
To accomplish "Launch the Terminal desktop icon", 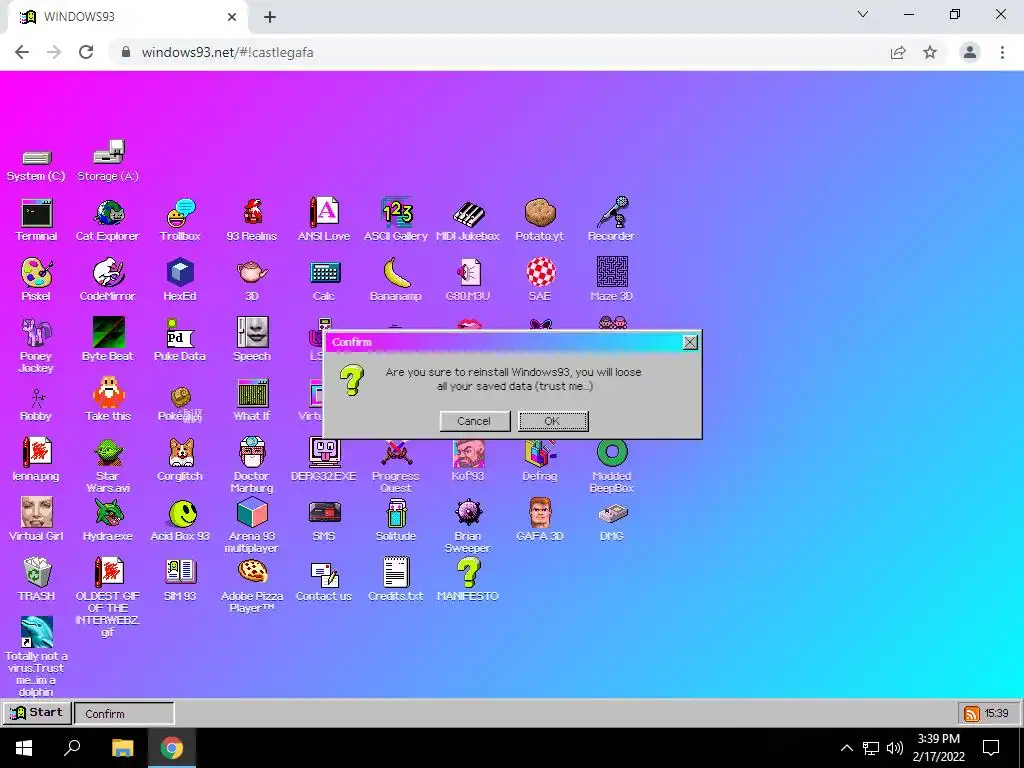I will click(x=37, y=213).
